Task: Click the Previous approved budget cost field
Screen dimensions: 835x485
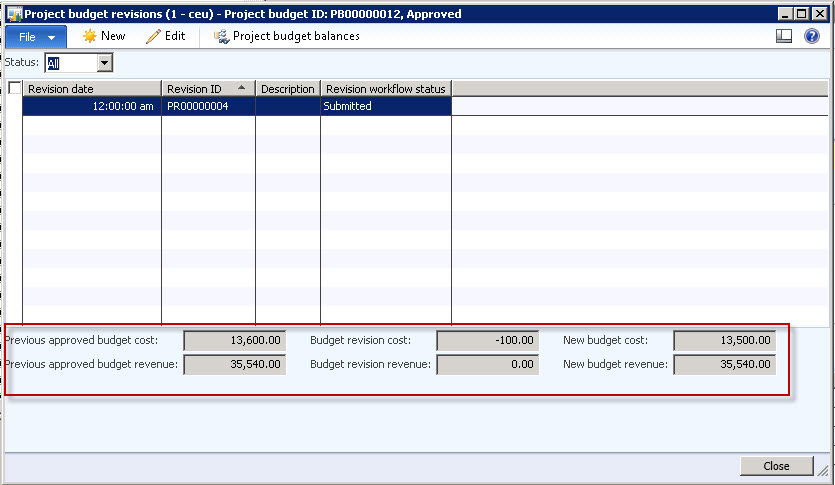Action: click(x=234, y=341)
